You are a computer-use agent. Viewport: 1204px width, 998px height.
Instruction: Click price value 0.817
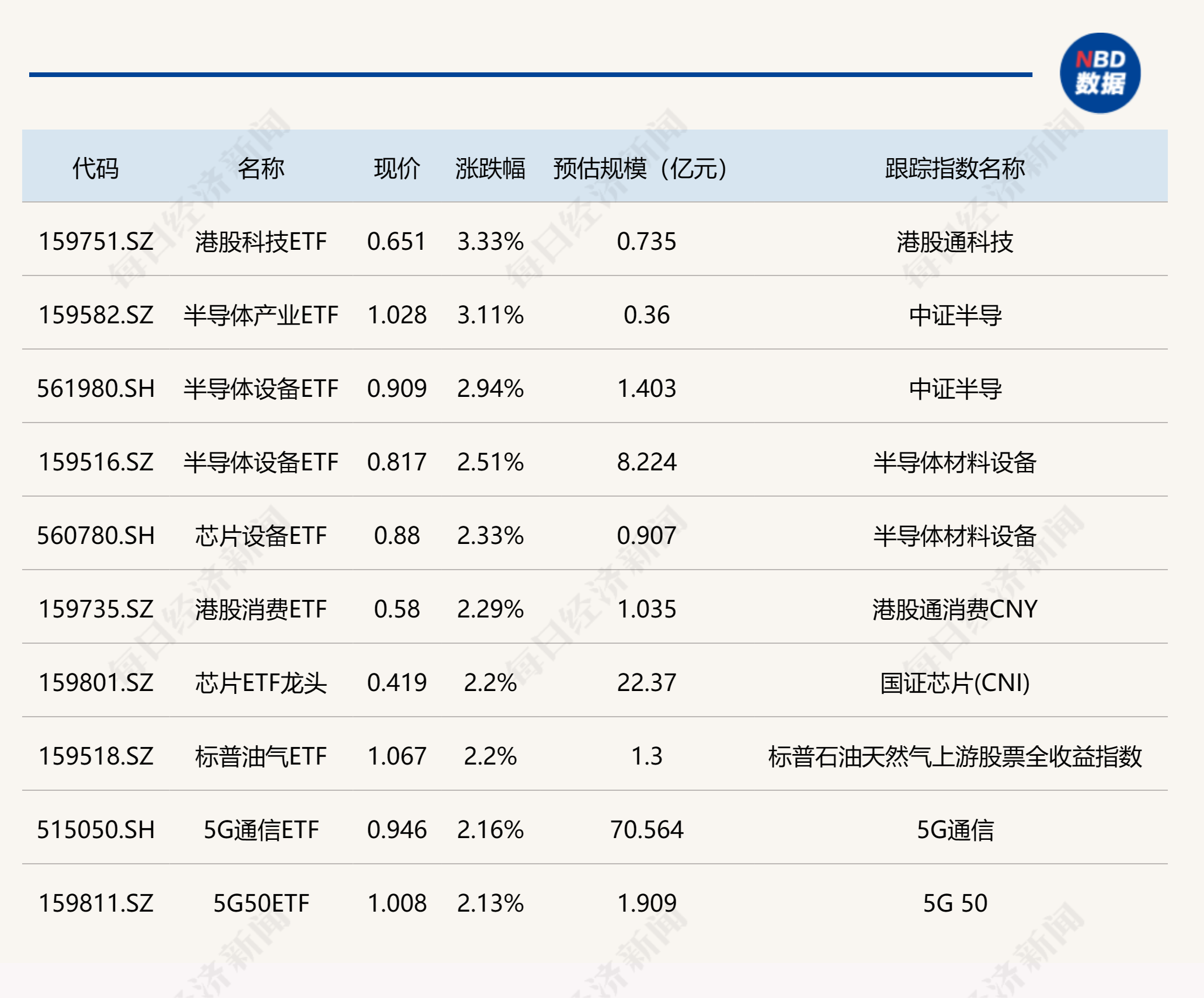(x=397, y=462)
